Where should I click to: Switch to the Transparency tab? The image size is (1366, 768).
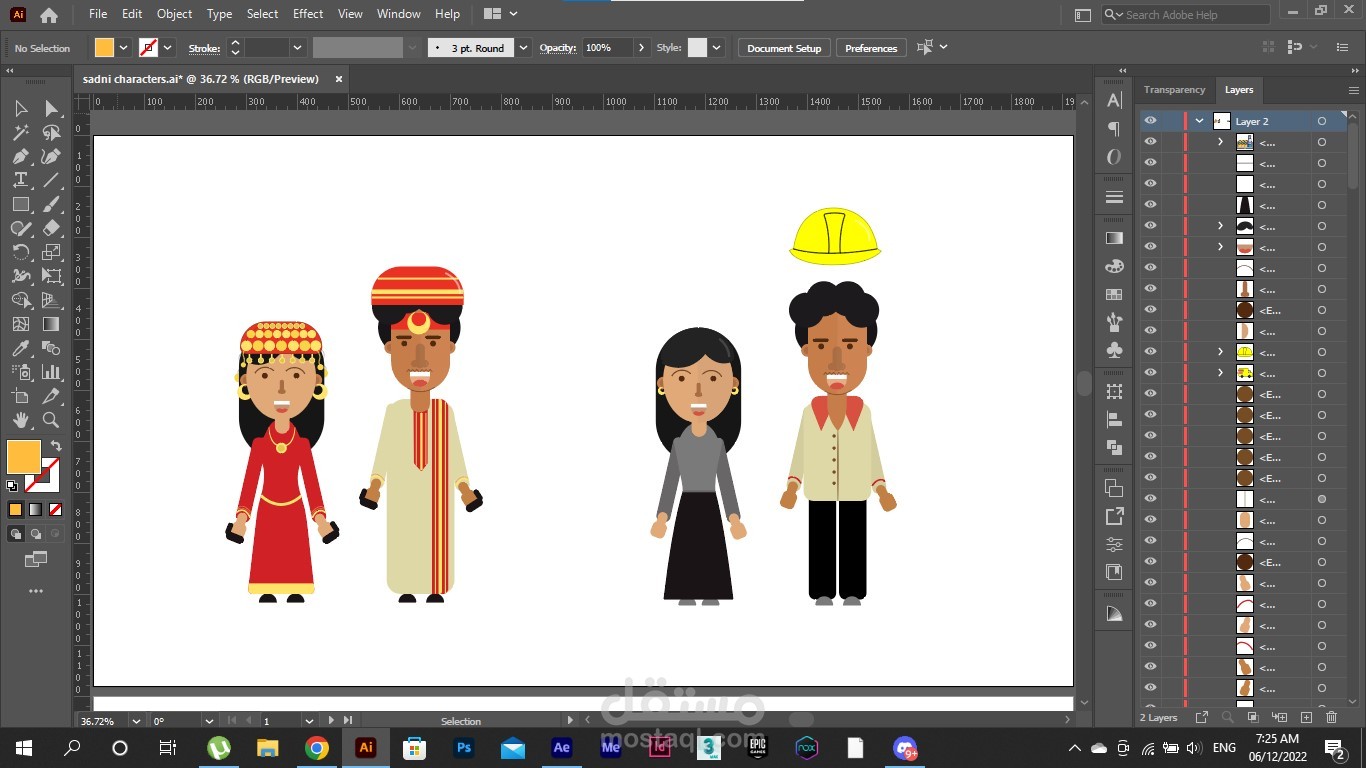pos(1174,90)
